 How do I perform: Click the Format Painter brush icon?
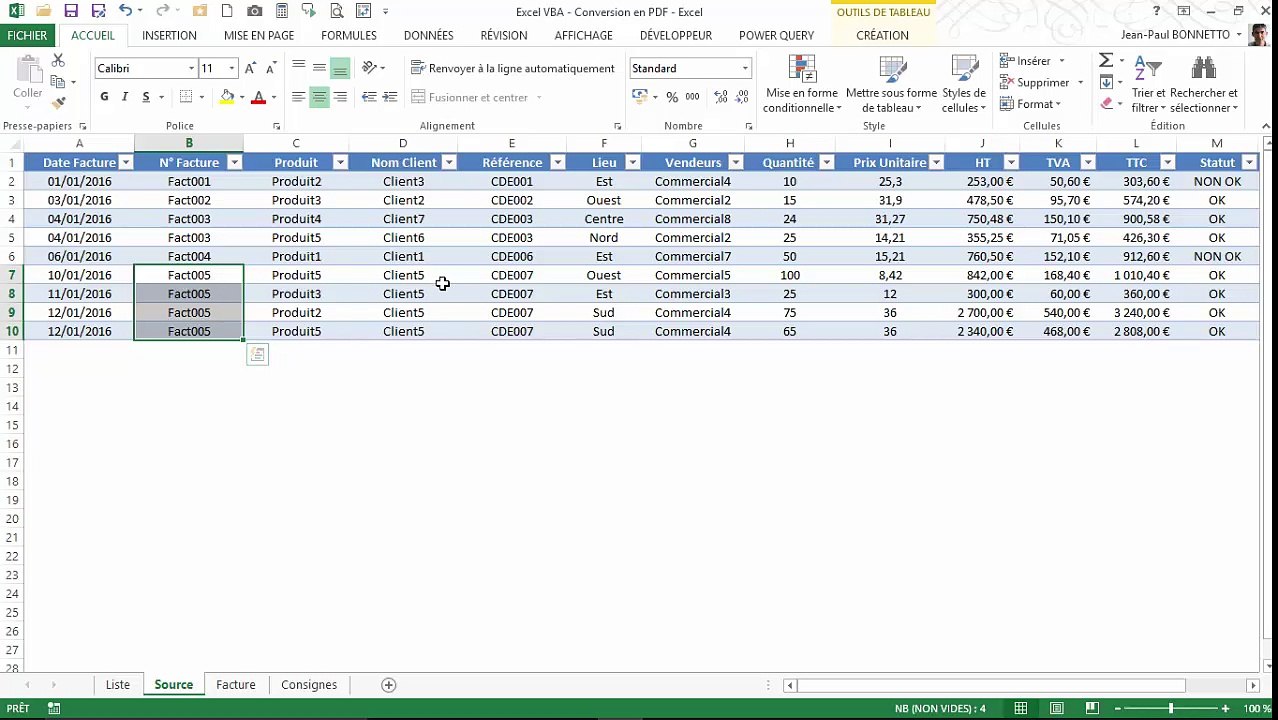click(58, 102)
